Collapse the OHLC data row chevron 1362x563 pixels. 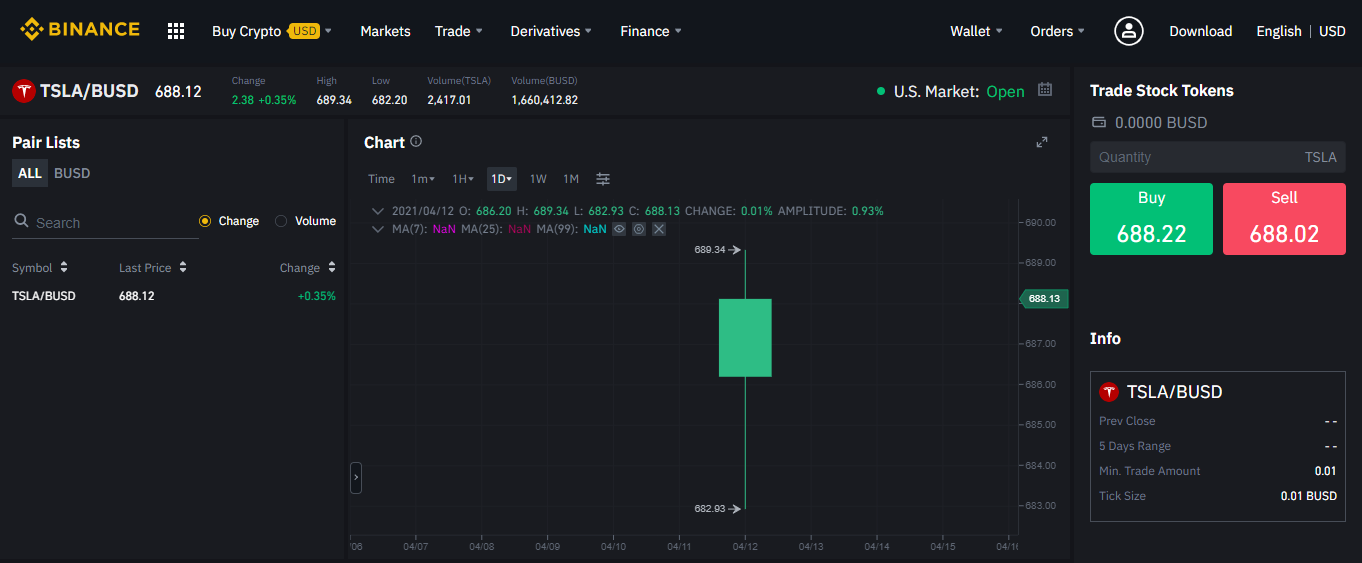point(377,211)
